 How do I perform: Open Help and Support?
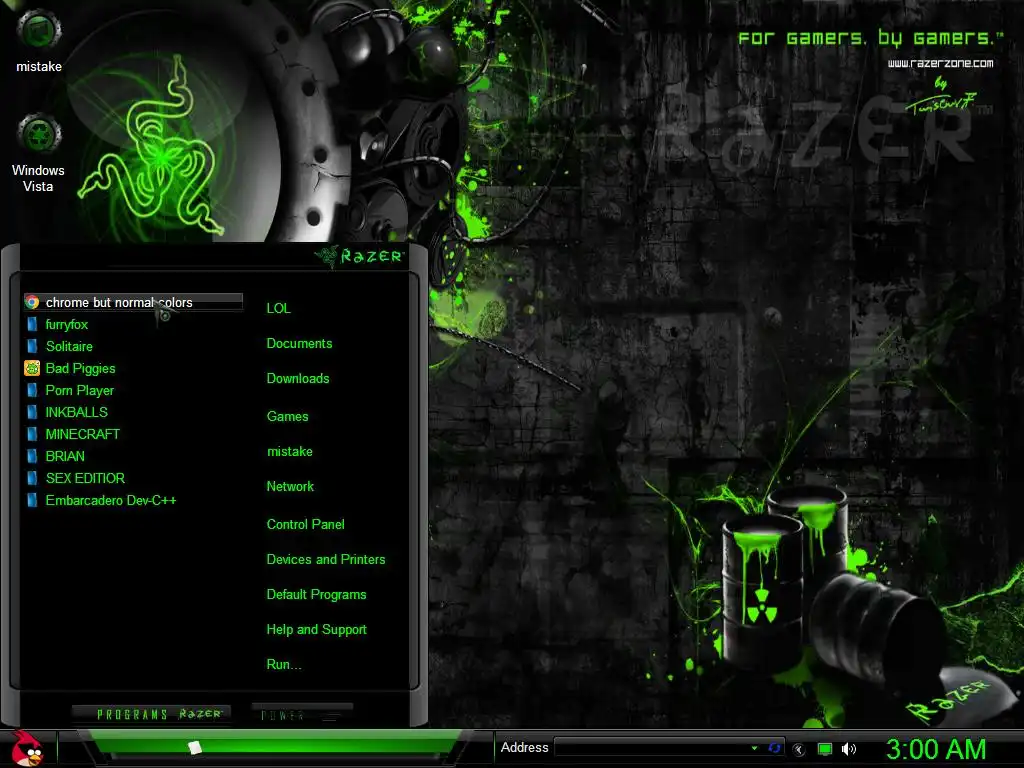click(x=316, y=630)
